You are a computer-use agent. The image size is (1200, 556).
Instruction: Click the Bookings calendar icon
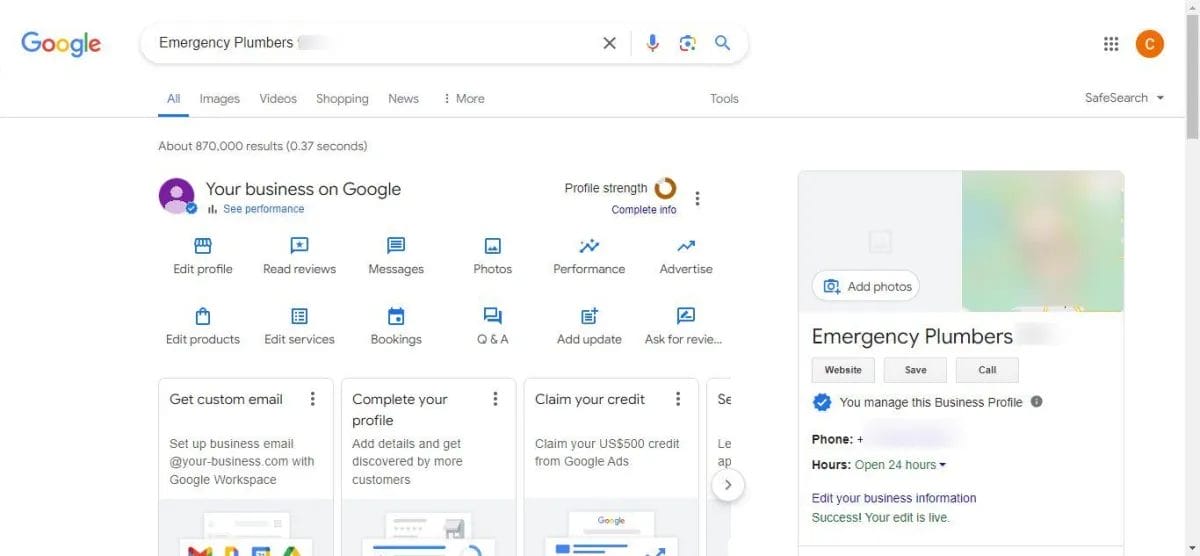pos(396,316)
